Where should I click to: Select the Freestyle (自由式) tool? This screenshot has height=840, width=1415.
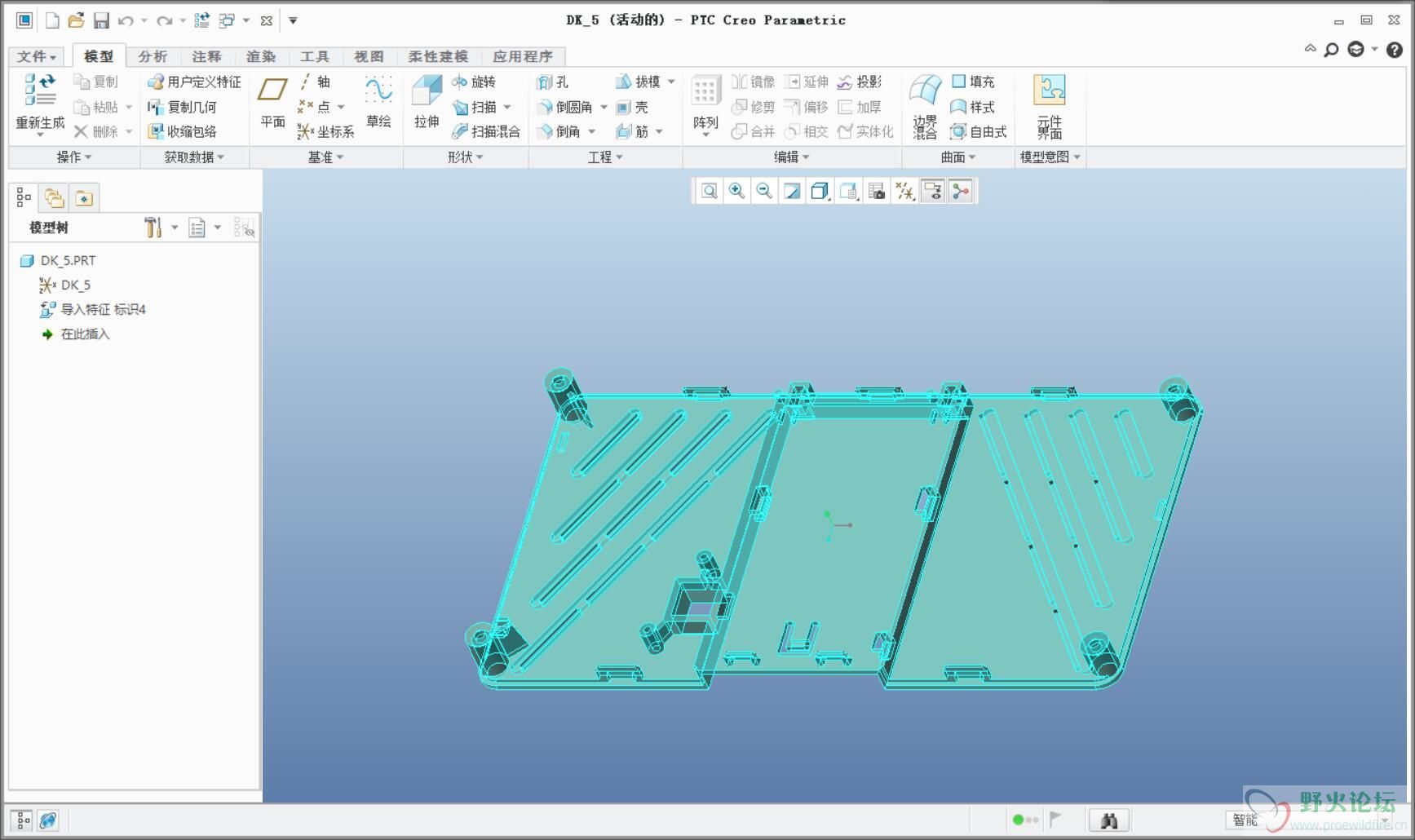(x=979, y=131)
